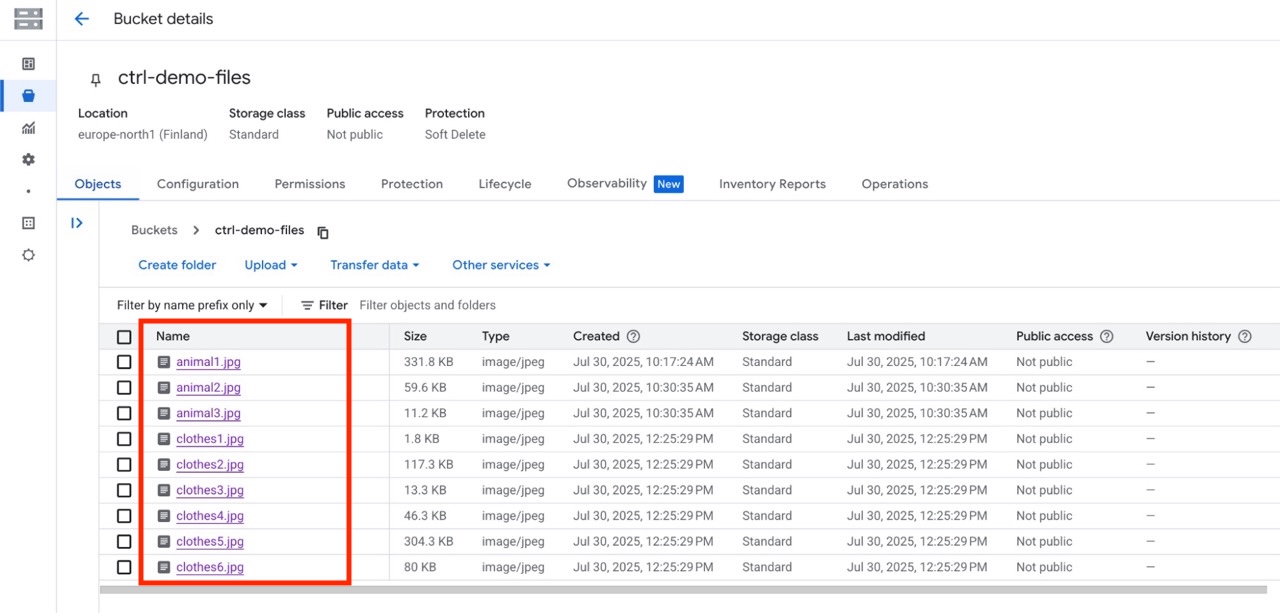Open the Upload dropdown menu
The height and width of the screenshot is (613, 1280).
coord(271,265)
